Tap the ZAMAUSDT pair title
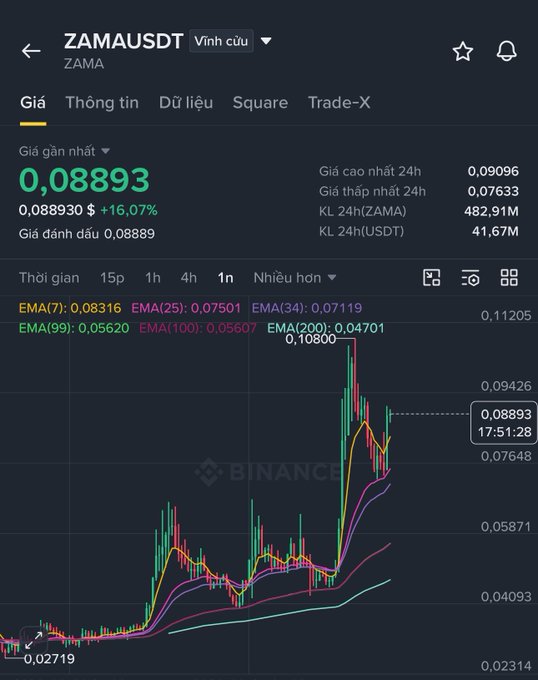 [124, 41]
